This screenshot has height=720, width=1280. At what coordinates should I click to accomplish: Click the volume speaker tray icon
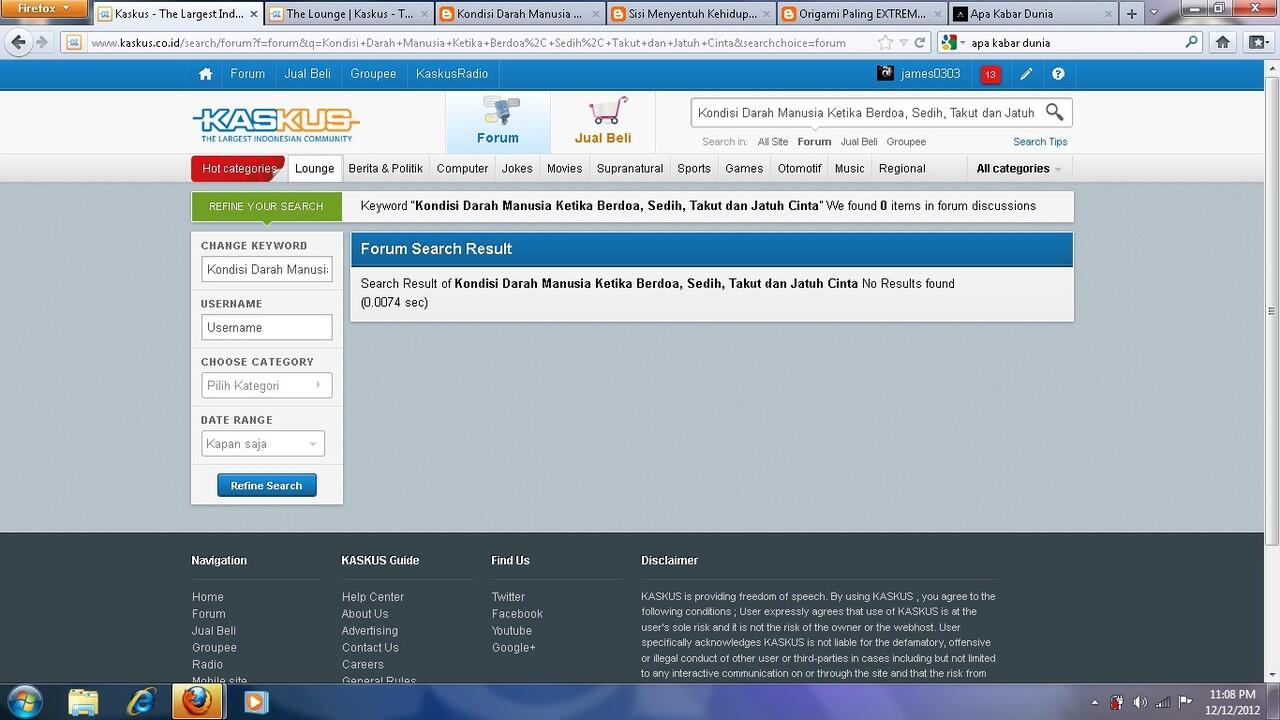pos(1139,702)
